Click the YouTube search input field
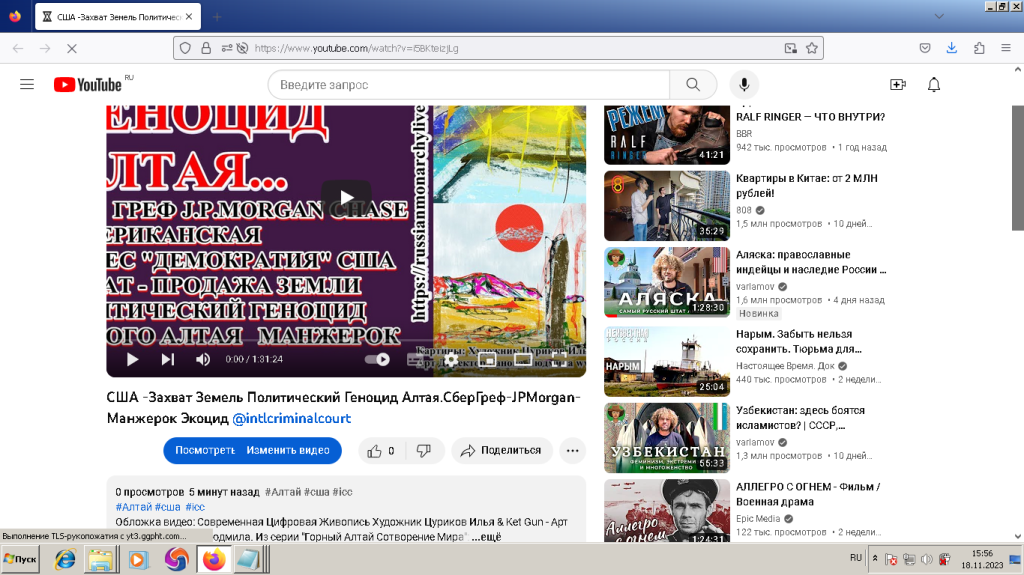The height and width of the screenshot is (575, 1024). pyautogui.click(x=468, y=85)
